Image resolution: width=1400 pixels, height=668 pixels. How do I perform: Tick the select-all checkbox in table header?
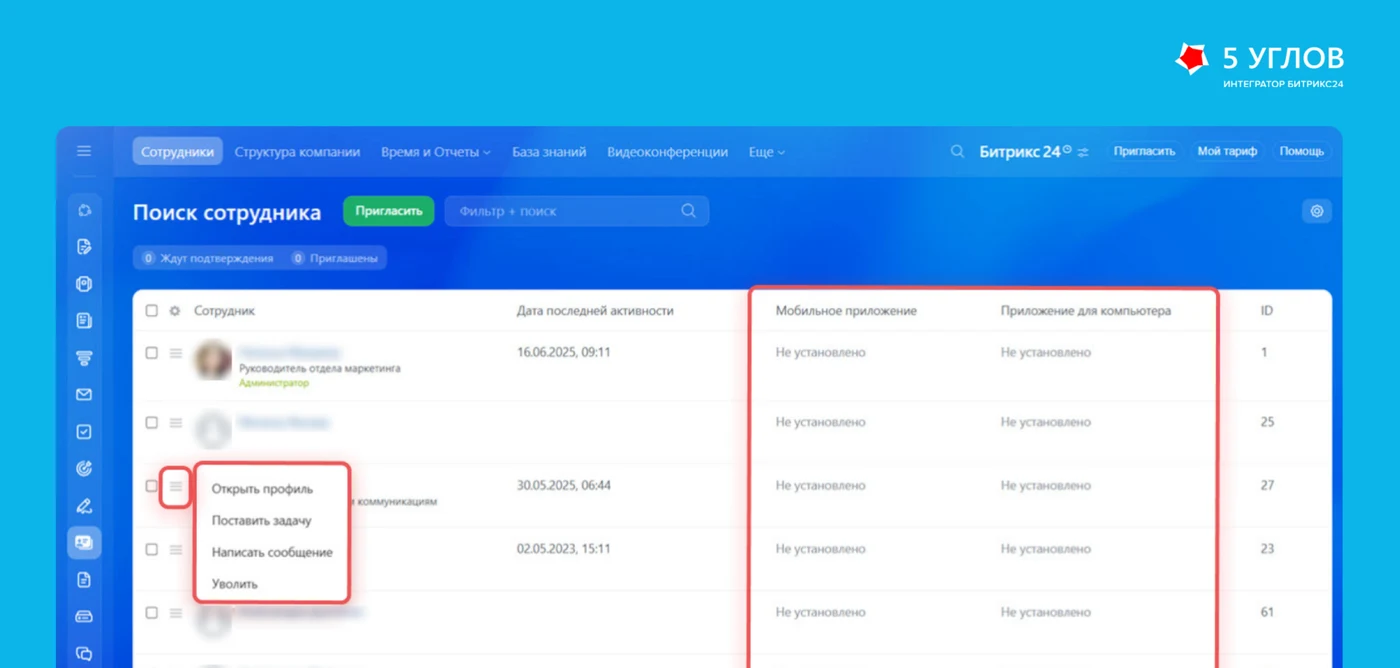tap(152, 311)
